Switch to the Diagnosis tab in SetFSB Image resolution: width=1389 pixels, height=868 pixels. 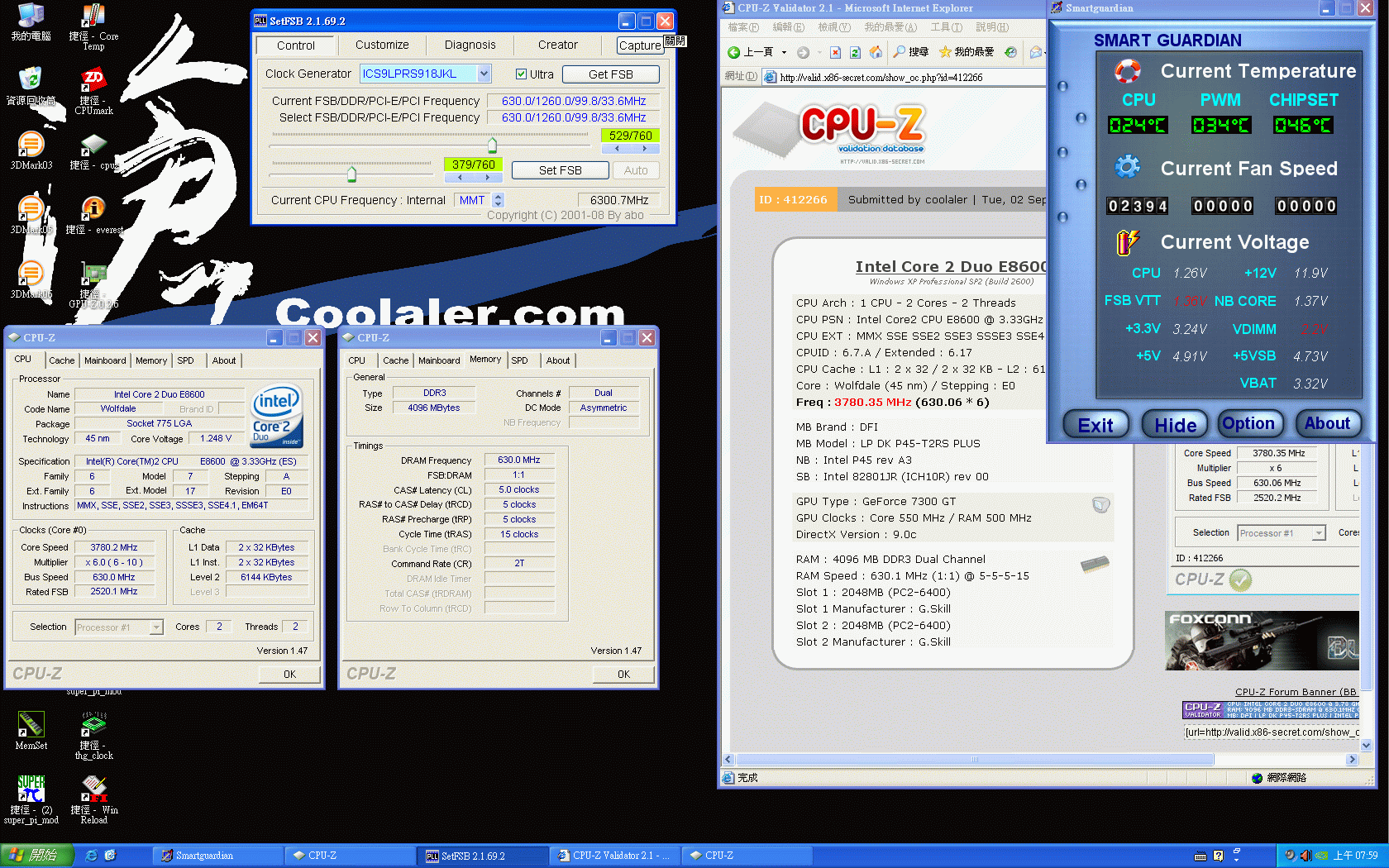(x=470, y=45)
